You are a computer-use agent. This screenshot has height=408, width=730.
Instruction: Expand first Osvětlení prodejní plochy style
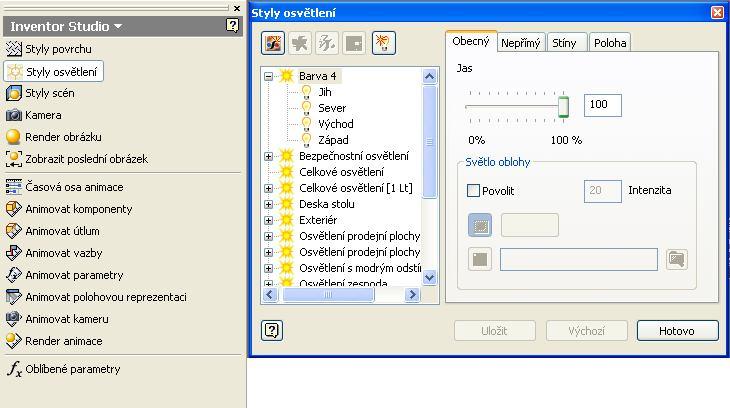268,236
